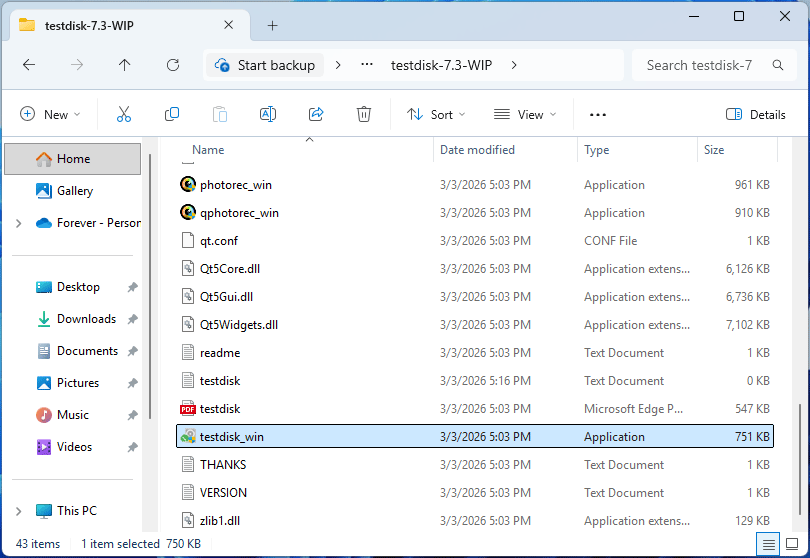Click the Search testdisk-7 field
Image resolution: width=810 pixels, height=558 pixels.
coord(714,65)
